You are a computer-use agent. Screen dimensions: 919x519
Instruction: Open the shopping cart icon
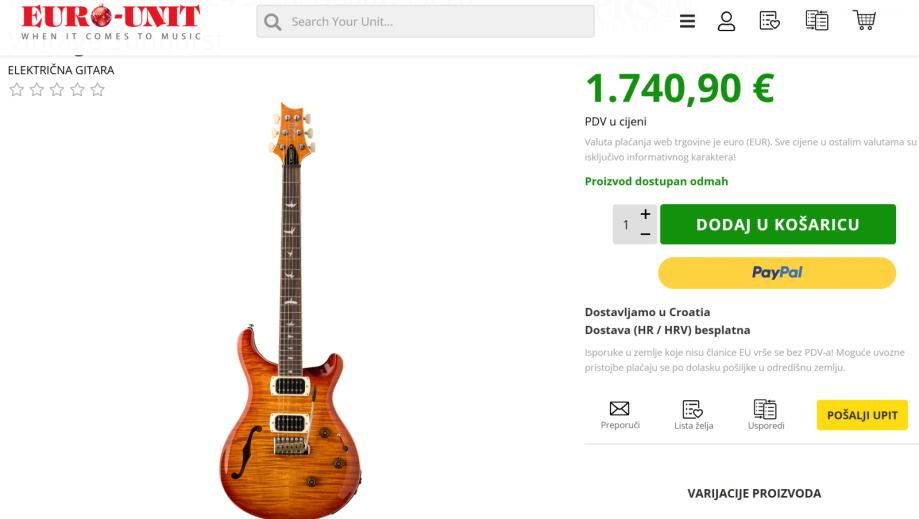coord(863,21)
